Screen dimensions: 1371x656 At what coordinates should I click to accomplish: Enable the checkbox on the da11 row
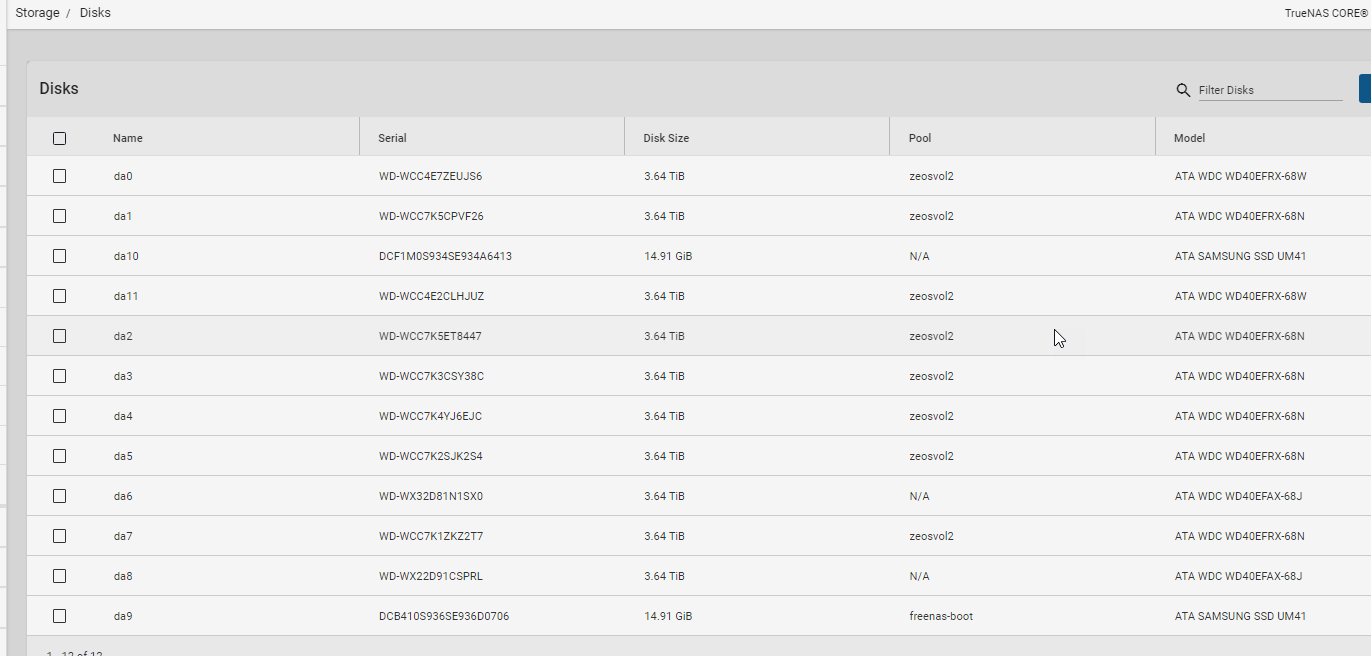59,296
